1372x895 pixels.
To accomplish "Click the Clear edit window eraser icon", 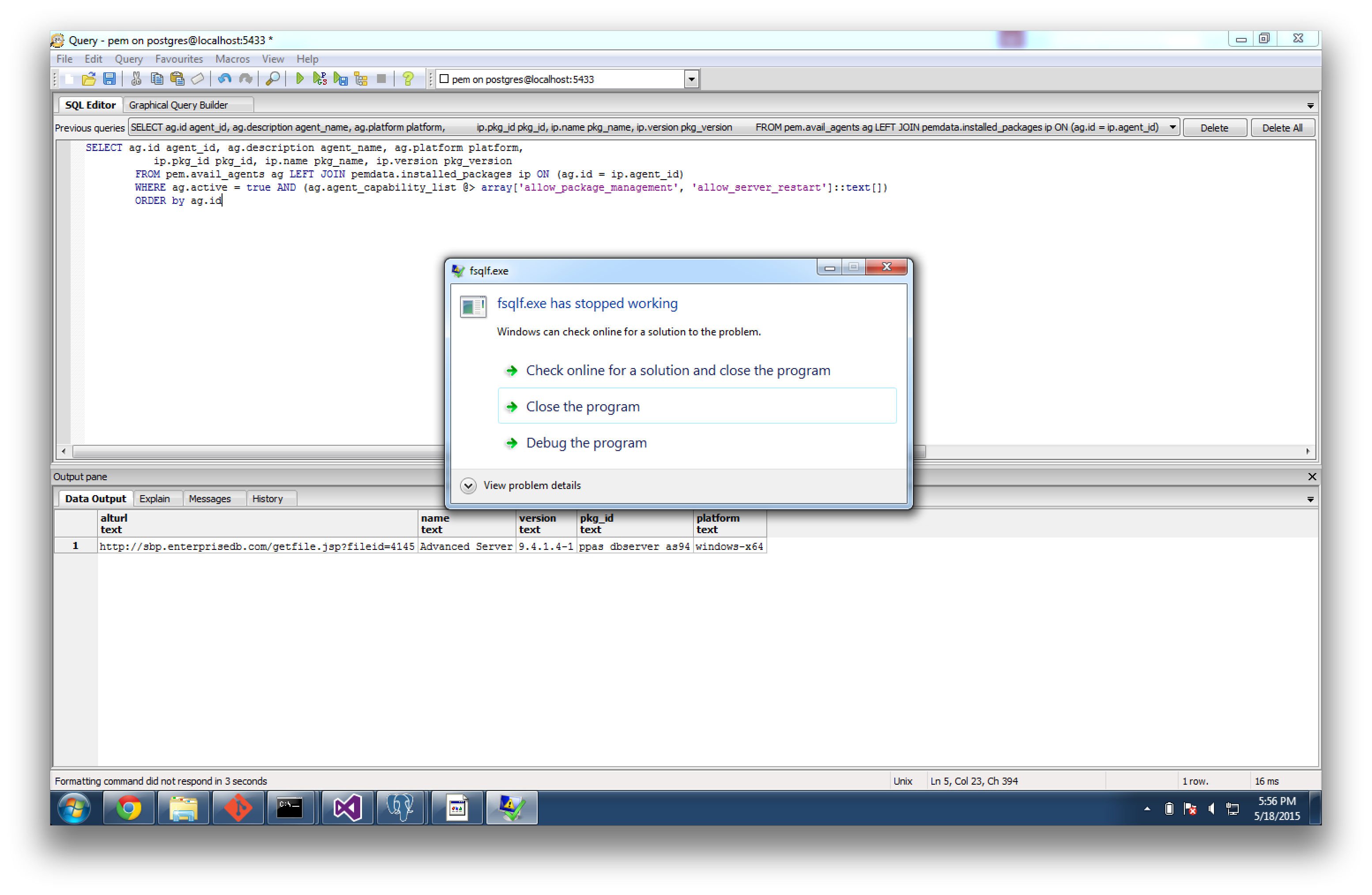I will [198, 79].
